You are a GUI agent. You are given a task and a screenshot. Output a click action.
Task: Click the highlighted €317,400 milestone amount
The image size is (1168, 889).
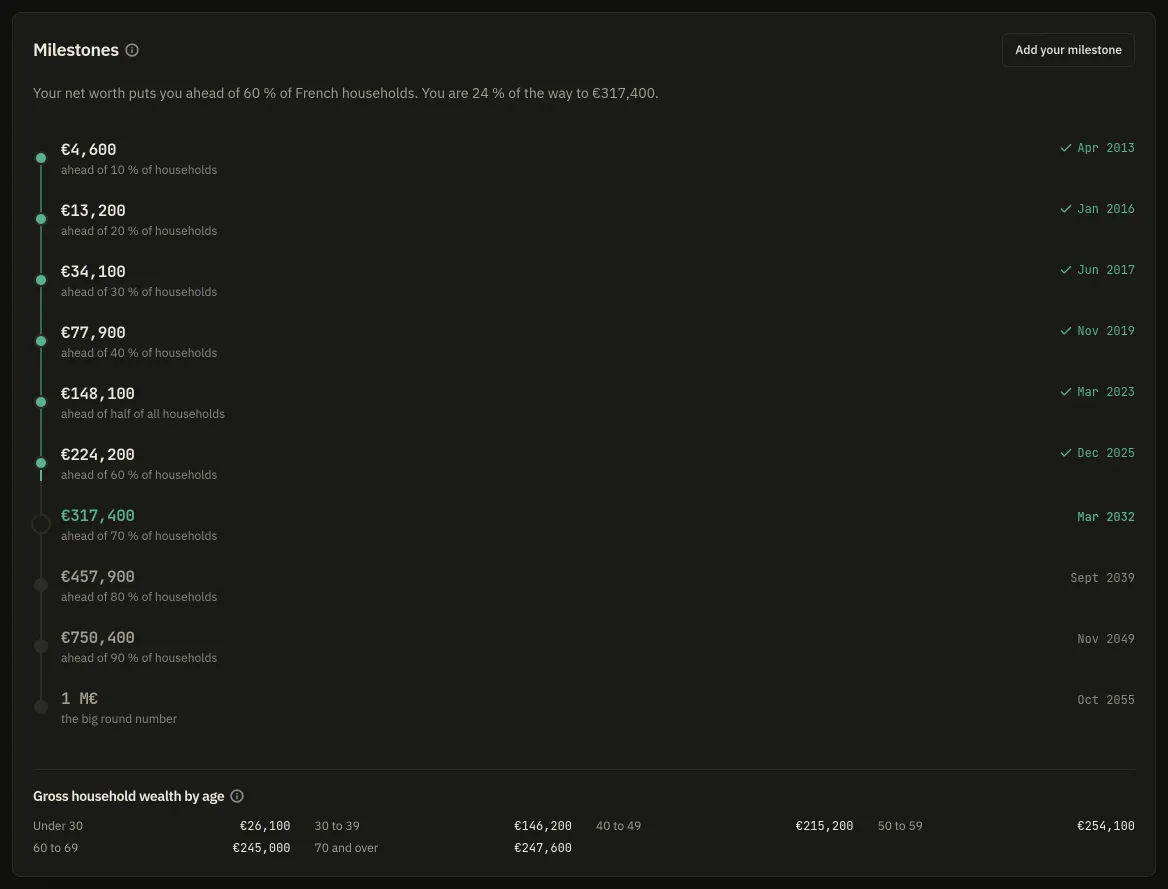[x=98, y=516]
